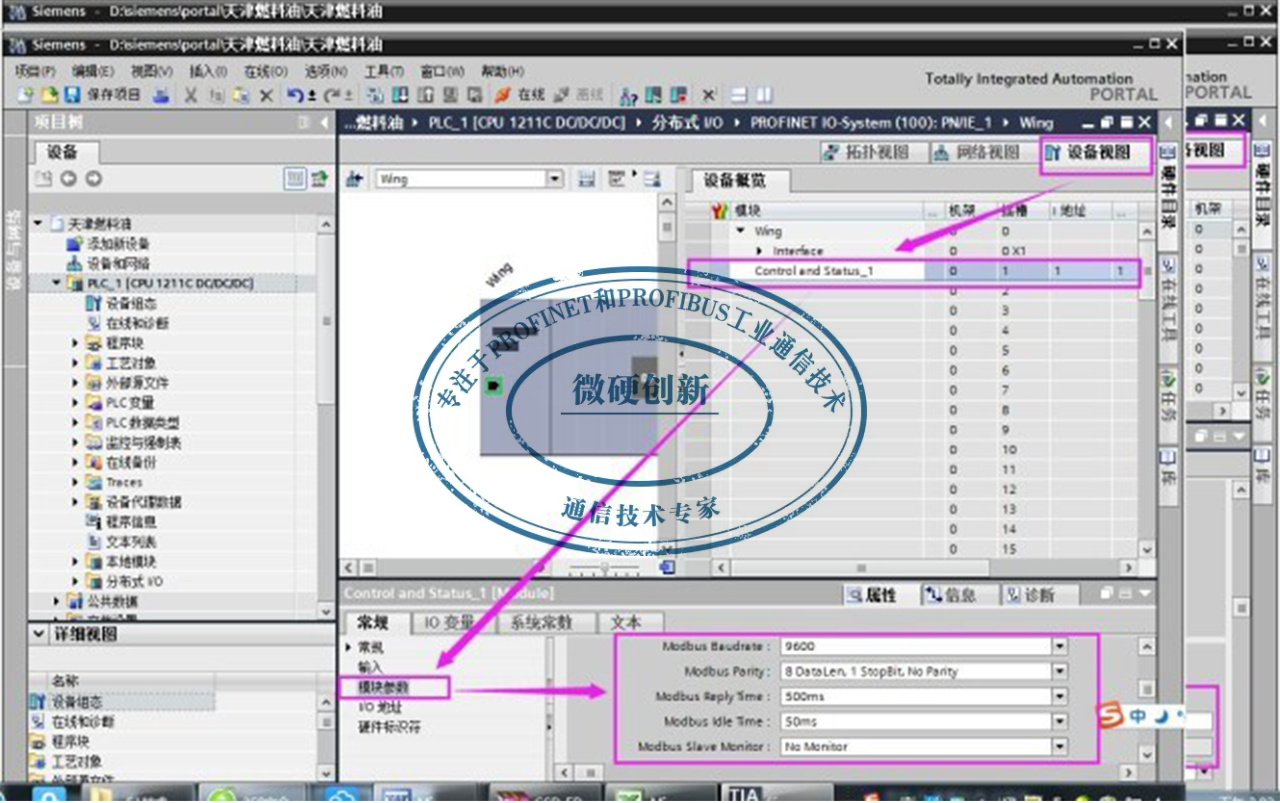Open the Modbus Reply Time dropdown
1280x803 pixels.
[x=1060, y=697]
